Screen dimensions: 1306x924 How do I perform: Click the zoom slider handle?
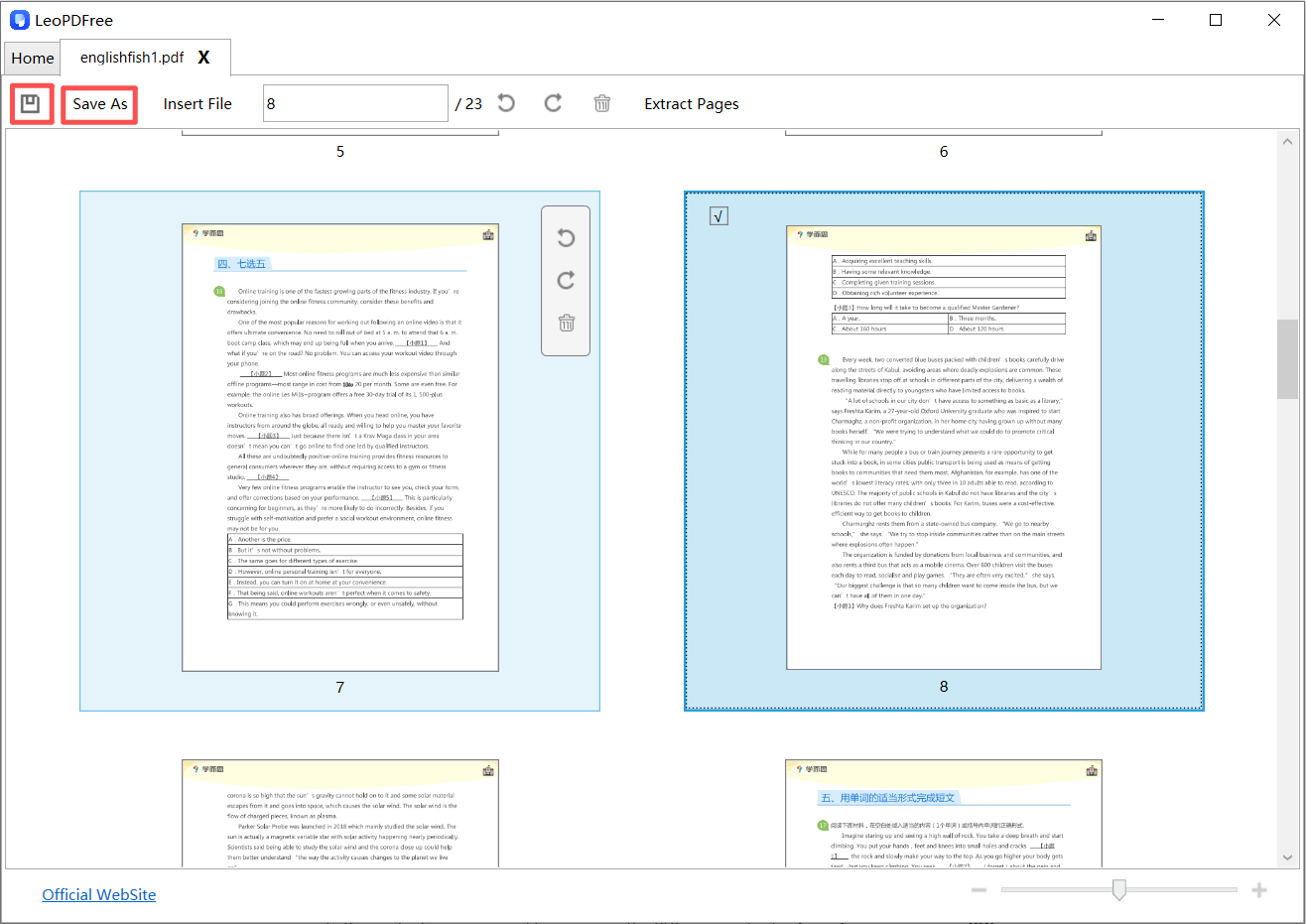point(1119,890)
